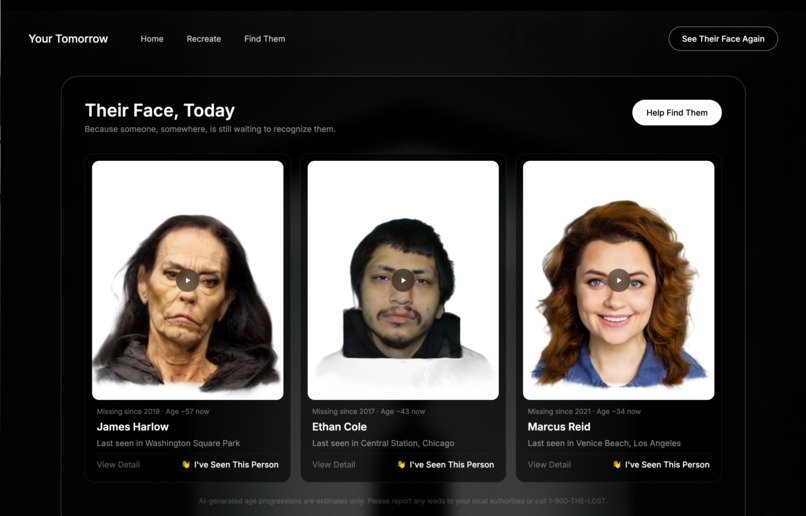Play the Ethan Cole video
Screen dimensions: 806x516
(x=403, y=281)
